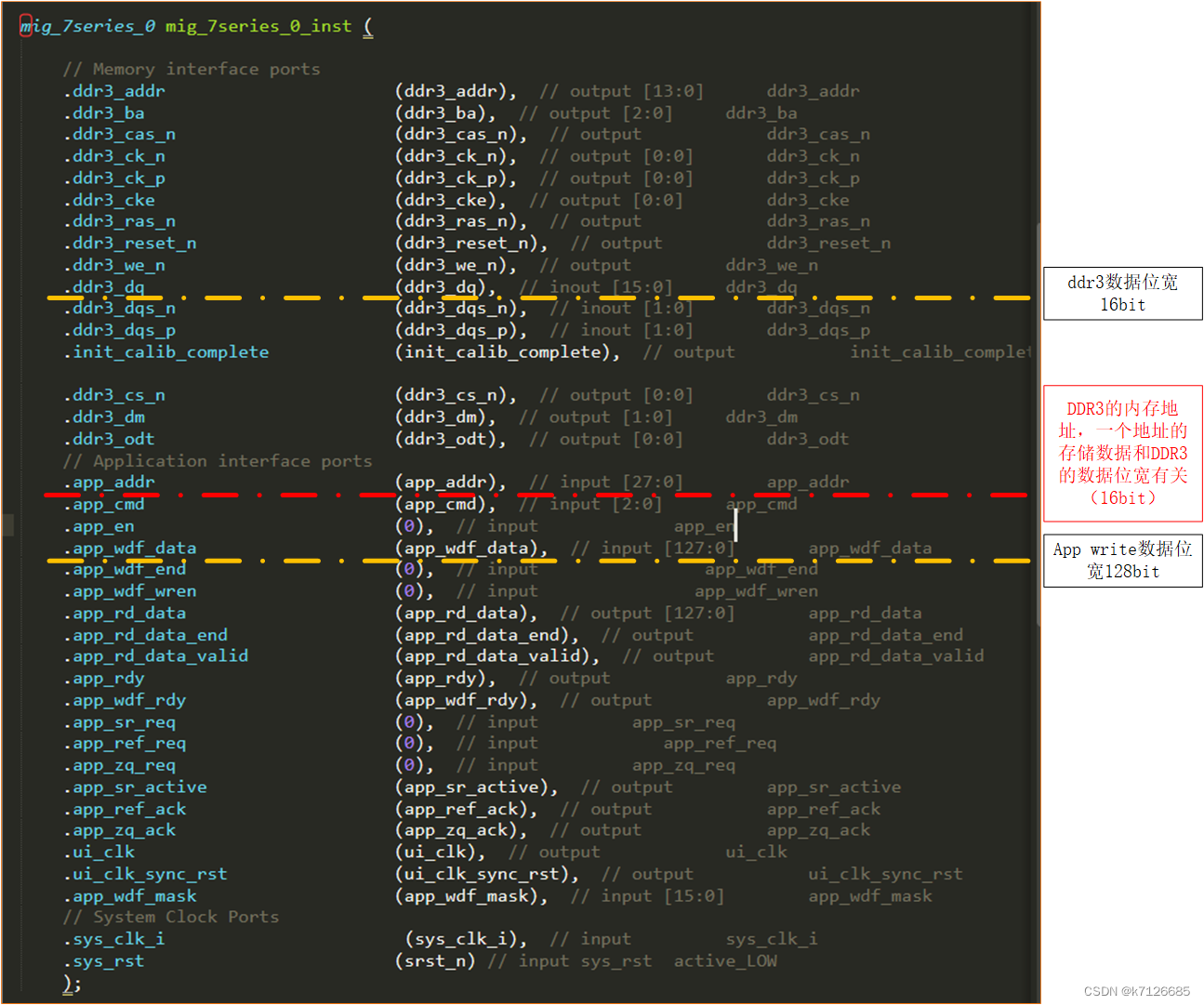This screenshot has height=1005, width=1204.
Task: Click the "(0)," value on the app_zq_req line
Action: pyautogui.click(x=415, y=765)
